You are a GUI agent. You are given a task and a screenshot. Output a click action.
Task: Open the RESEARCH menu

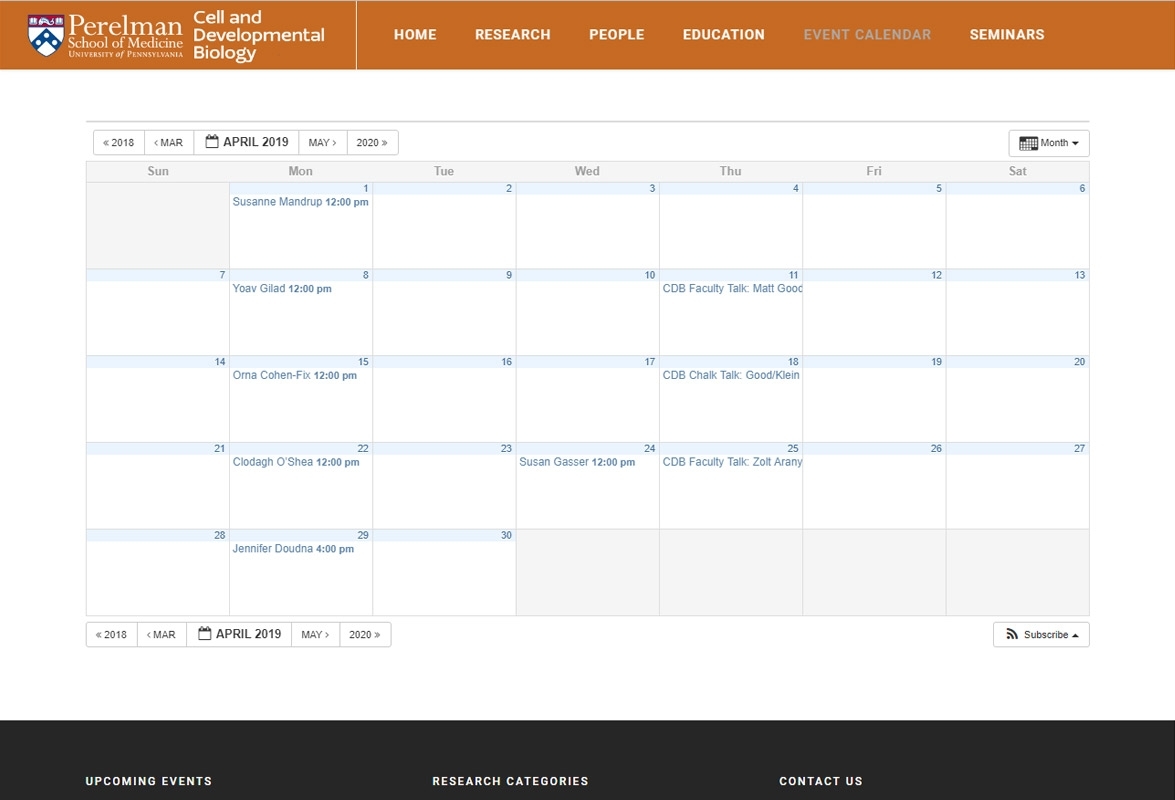point(513,34)
